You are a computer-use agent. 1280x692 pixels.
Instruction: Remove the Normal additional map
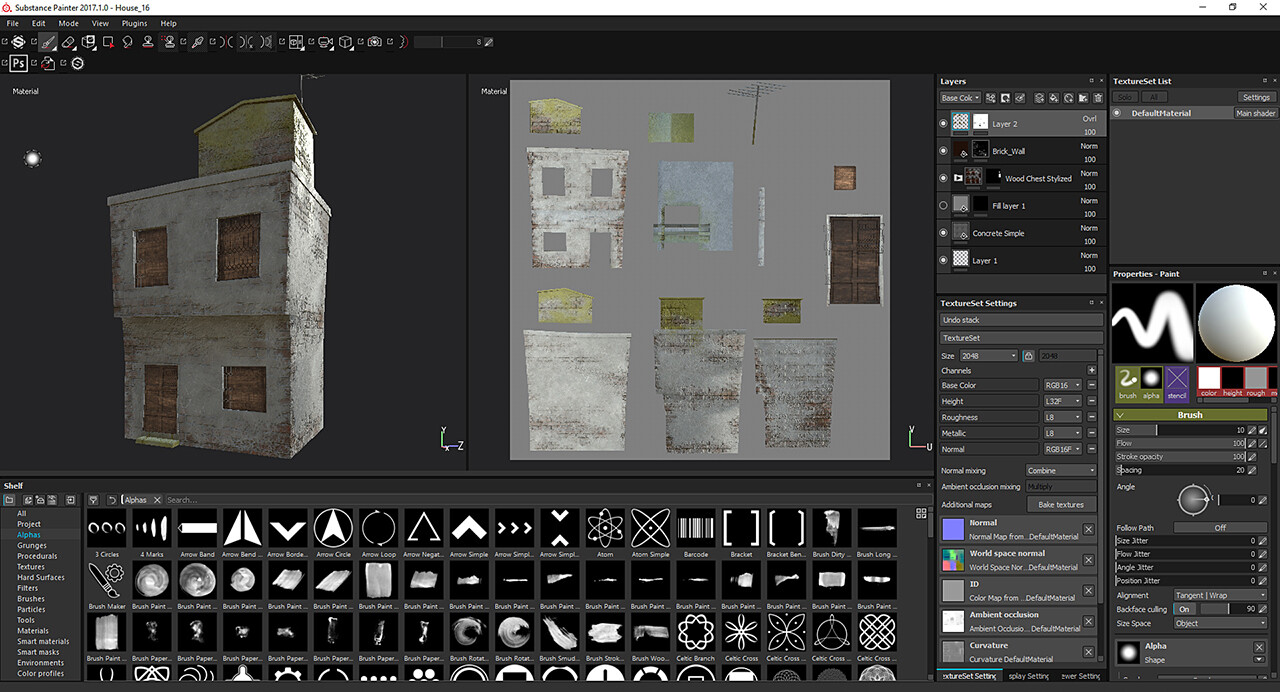coord(1089,530)
